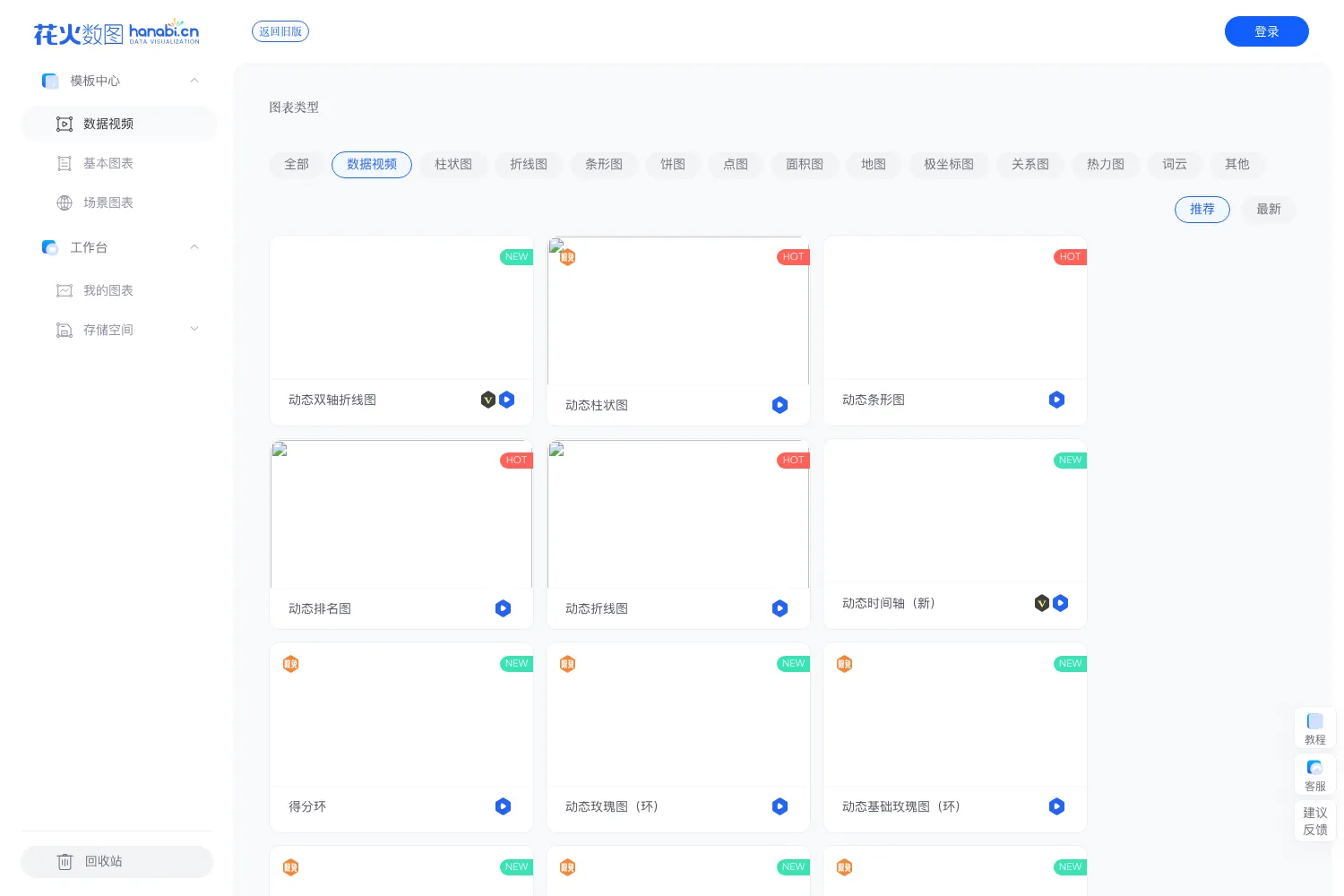This screenshot has height=896, width=1344.
Task: Switch sorting to 最新
Action: (1269, 210)
